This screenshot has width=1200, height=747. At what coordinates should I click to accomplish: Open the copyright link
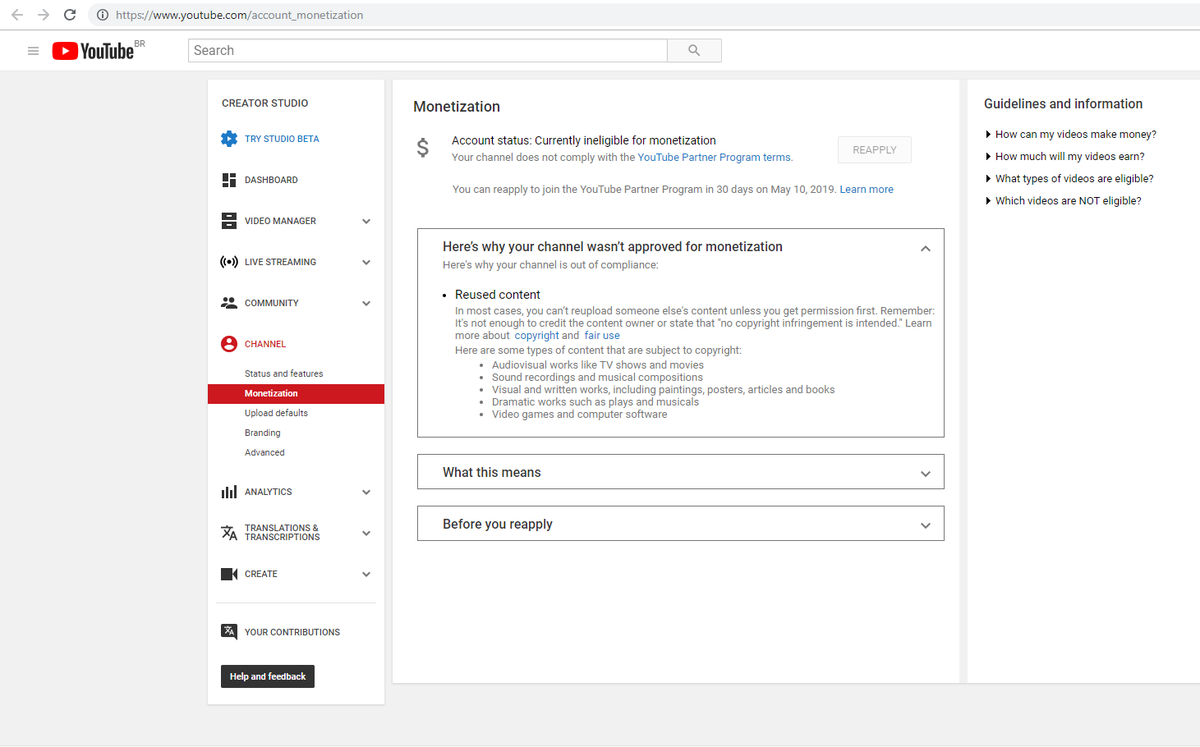point(537,336)
